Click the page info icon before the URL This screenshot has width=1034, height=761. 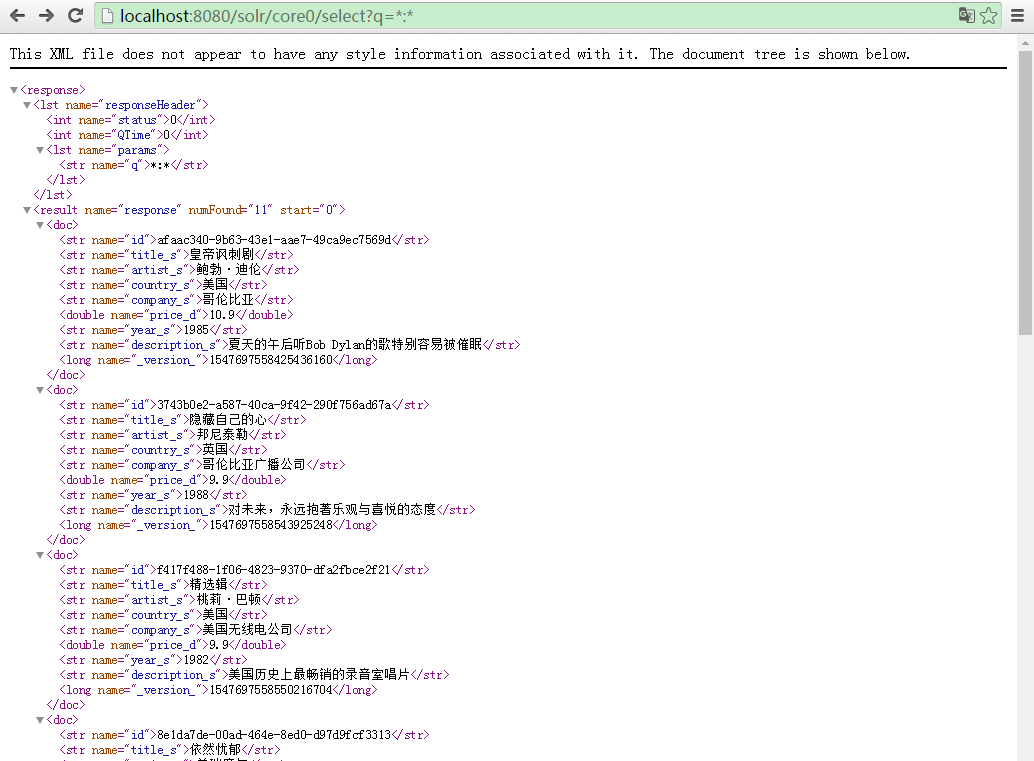point(107,16)
